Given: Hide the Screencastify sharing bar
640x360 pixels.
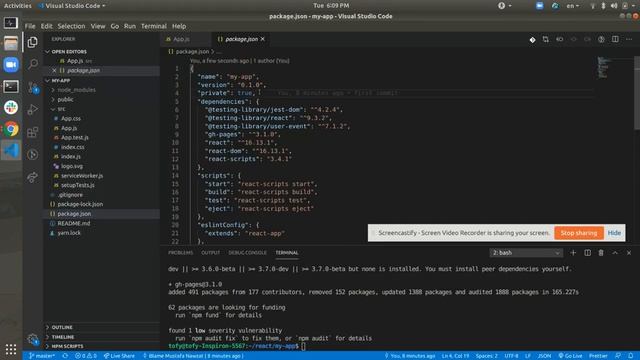Looking at the screenshot, I should [614, 233].
